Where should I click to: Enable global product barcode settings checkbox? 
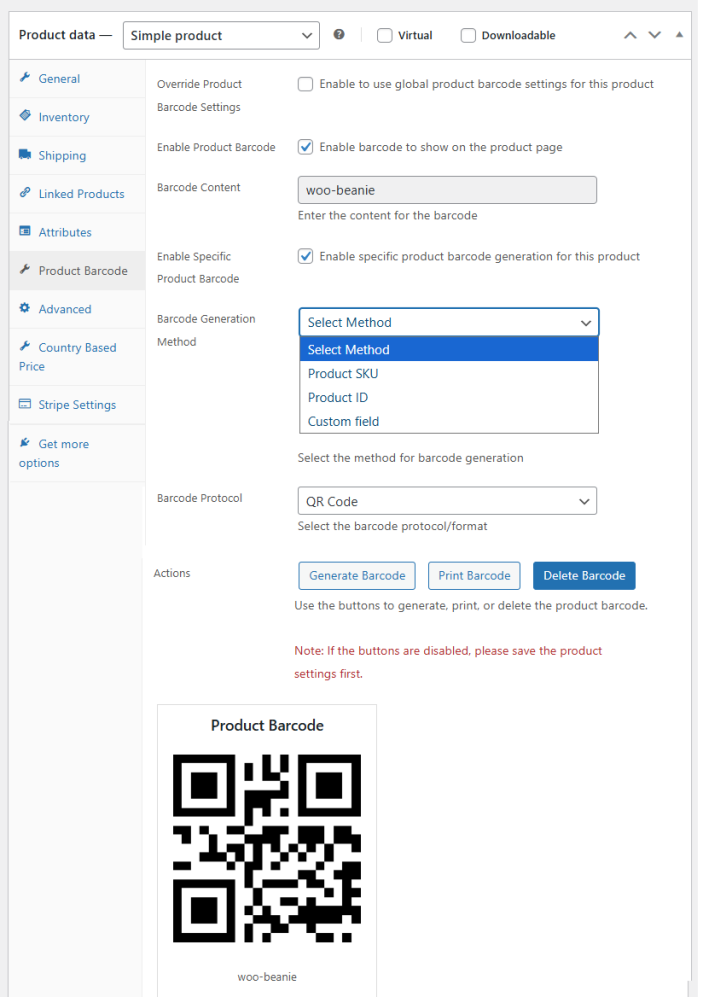tap(306, 84)
